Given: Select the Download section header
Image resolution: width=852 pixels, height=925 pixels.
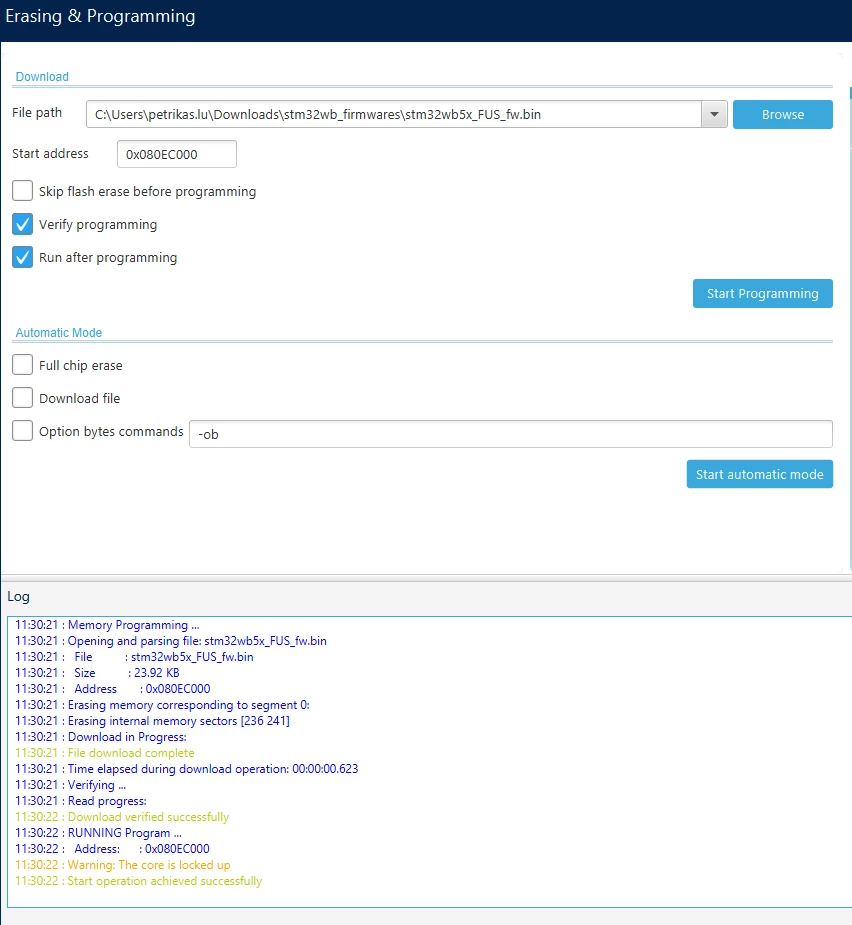Looking at the screenshot, I should pyautogui.click(x=42, y=77).
